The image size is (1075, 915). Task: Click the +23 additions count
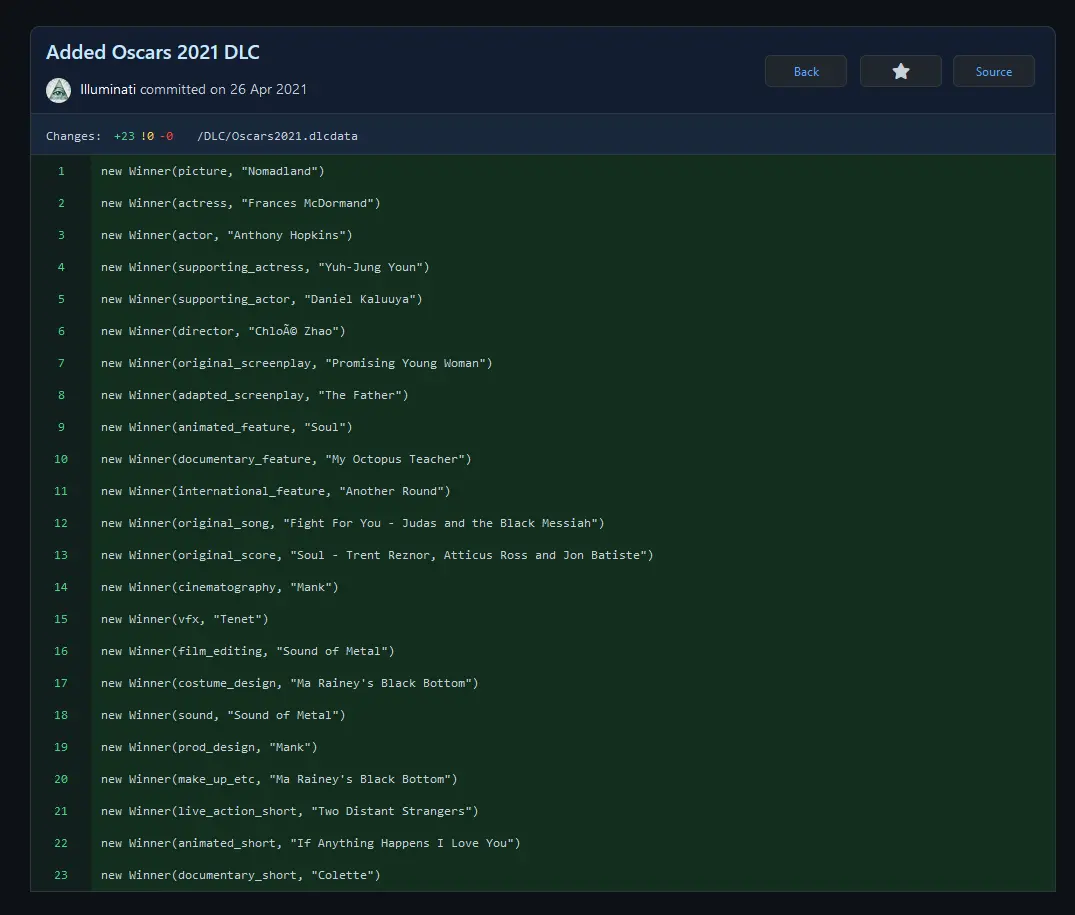point(124,136)
